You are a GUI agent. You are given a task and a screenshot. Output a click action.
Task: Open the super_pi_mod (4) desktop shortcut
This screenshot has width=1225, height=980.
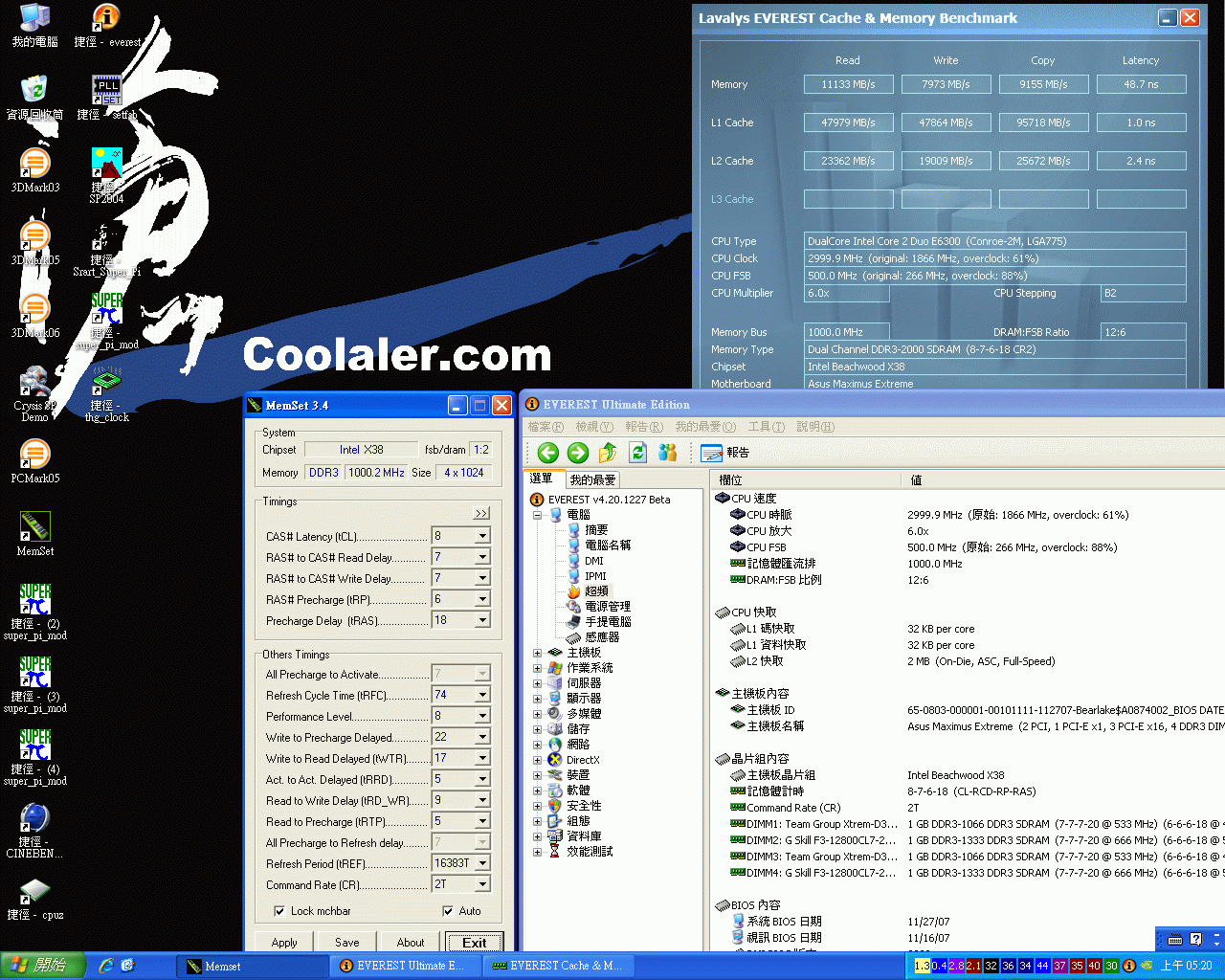coord(34,758)
